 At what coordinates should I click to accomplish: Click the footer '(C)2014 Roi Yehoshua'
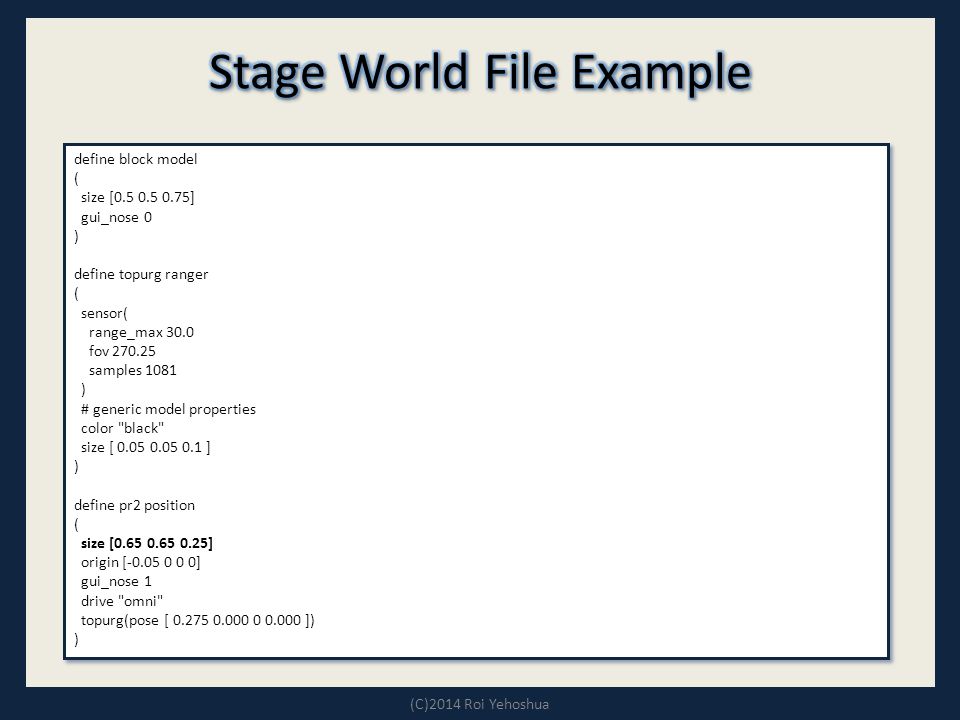coord(479,704)
